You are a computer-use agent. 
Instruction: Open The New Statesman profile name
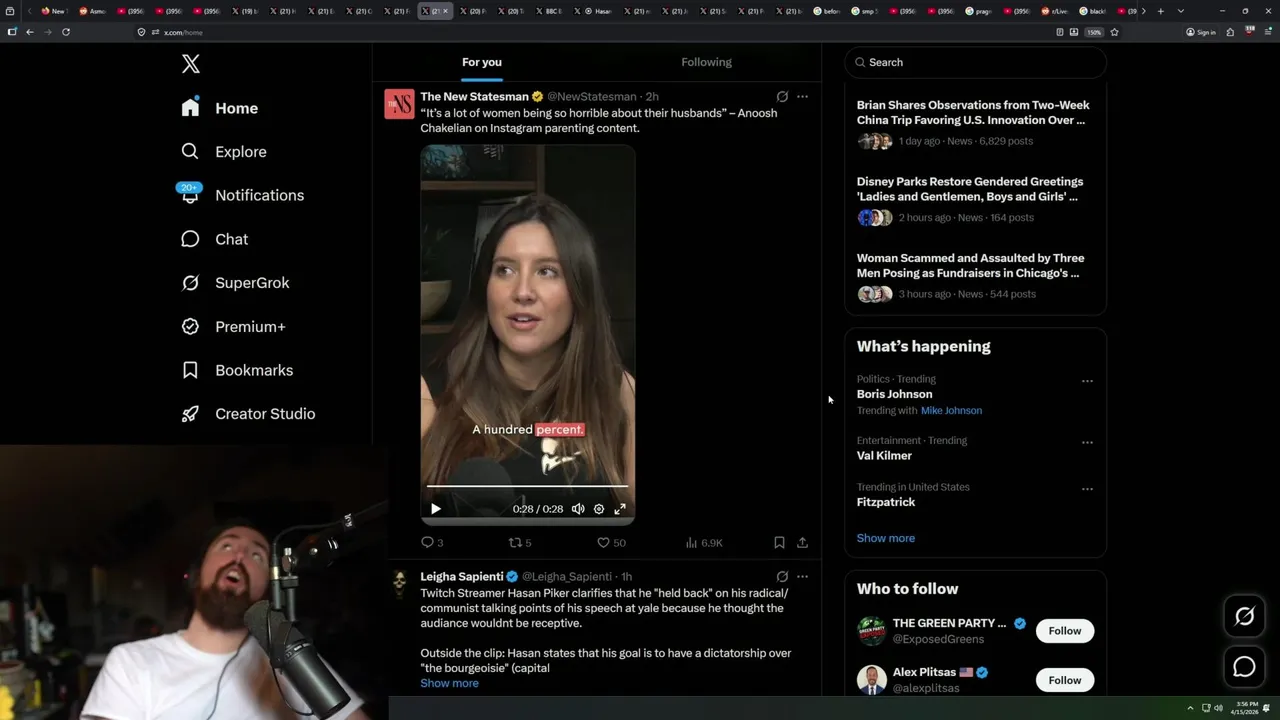pos(474,97)
